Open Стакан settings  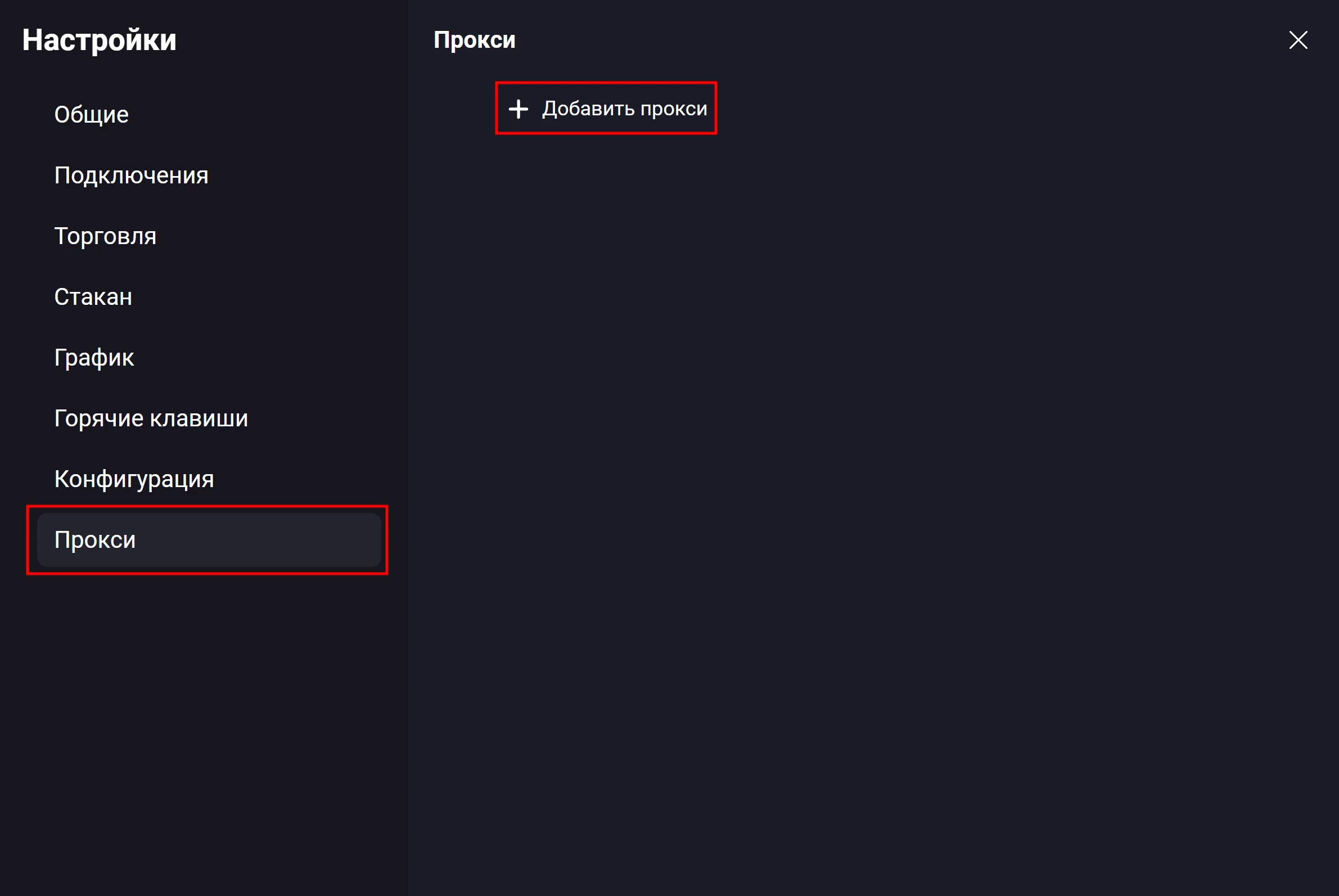[x=93, y=297]
